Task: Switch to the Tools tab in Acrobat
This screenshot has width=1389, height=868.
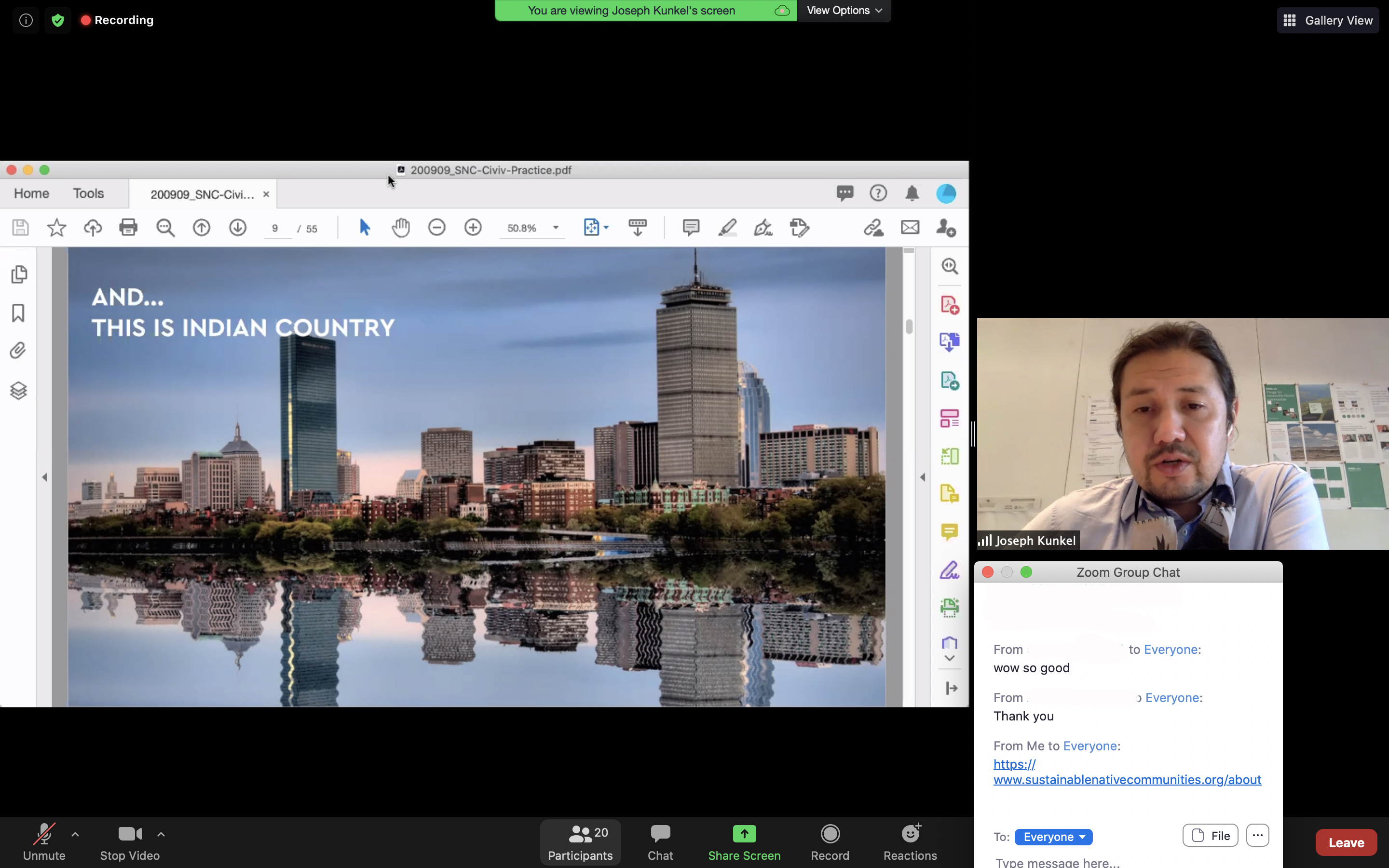Action: 88,193
